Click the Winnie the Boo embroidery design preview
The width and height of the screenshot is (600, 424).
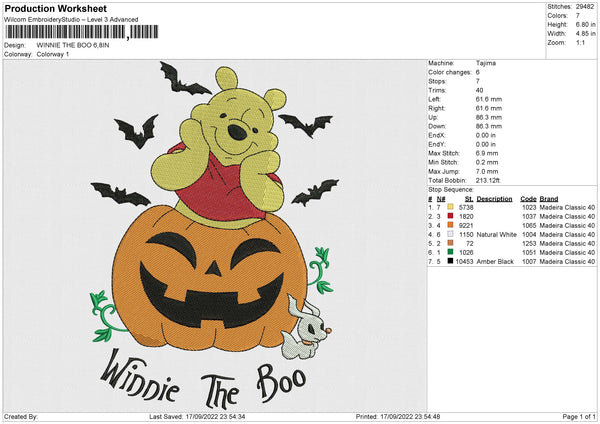pyautogui.click(x=214, y=235)
